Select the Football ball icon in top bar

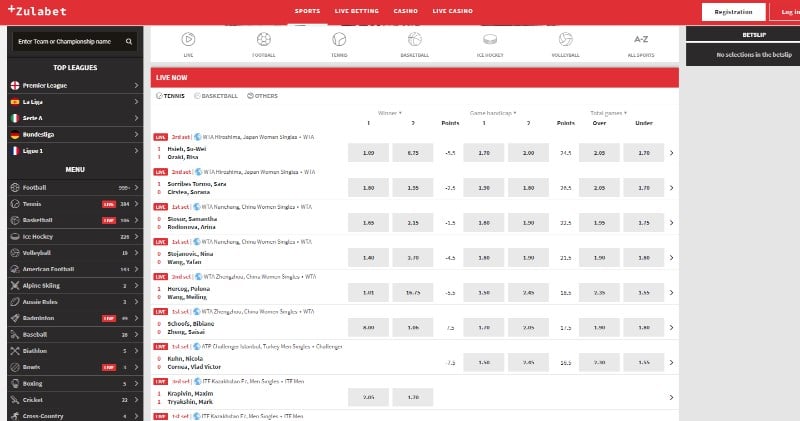264,39
